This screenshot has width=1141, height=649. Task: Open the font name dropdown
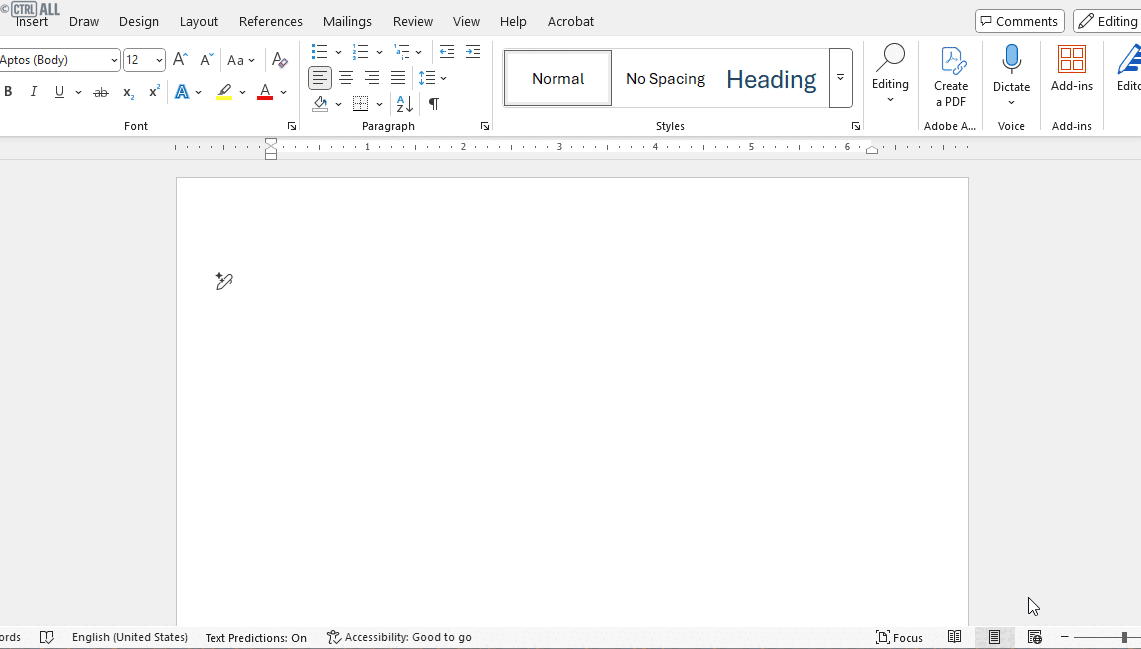click(113, 59)
